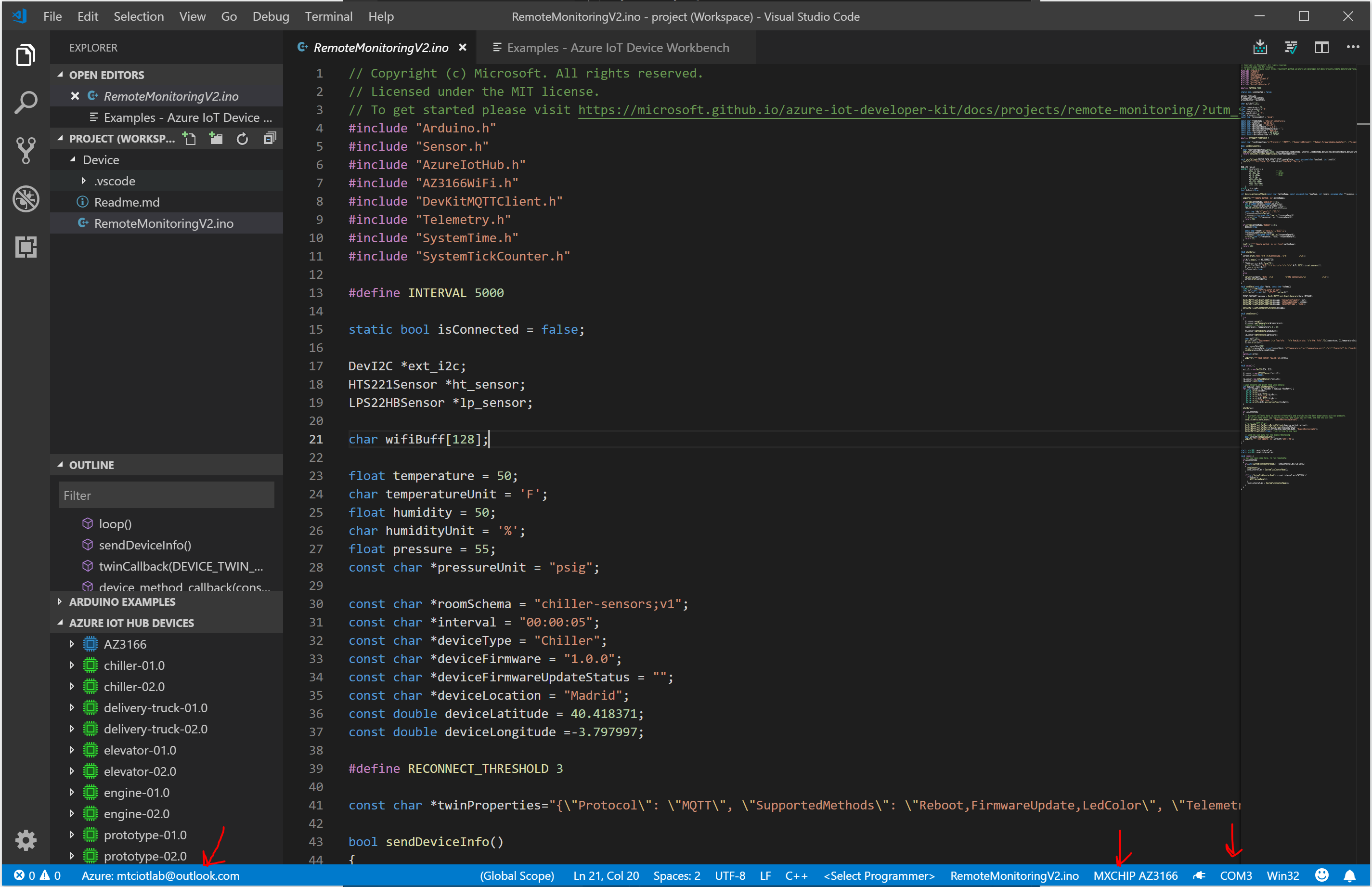Expand the AZ3166 device node
The image size is (1372, 887).
point(72,644)
